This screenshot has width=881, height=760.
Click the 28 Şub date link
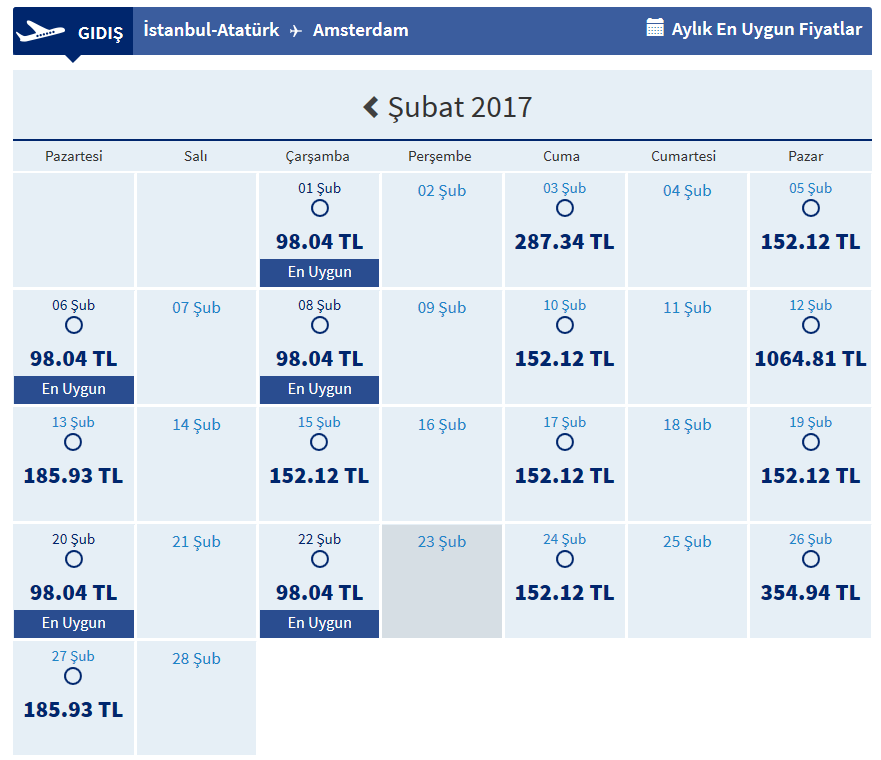click(x=196, y=659)
